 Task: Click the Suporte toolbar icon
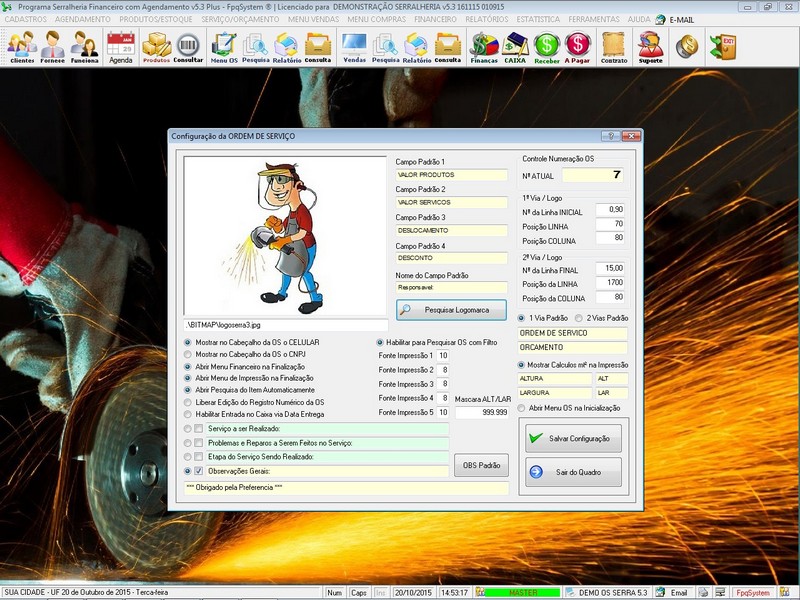(x=650, y=46)
